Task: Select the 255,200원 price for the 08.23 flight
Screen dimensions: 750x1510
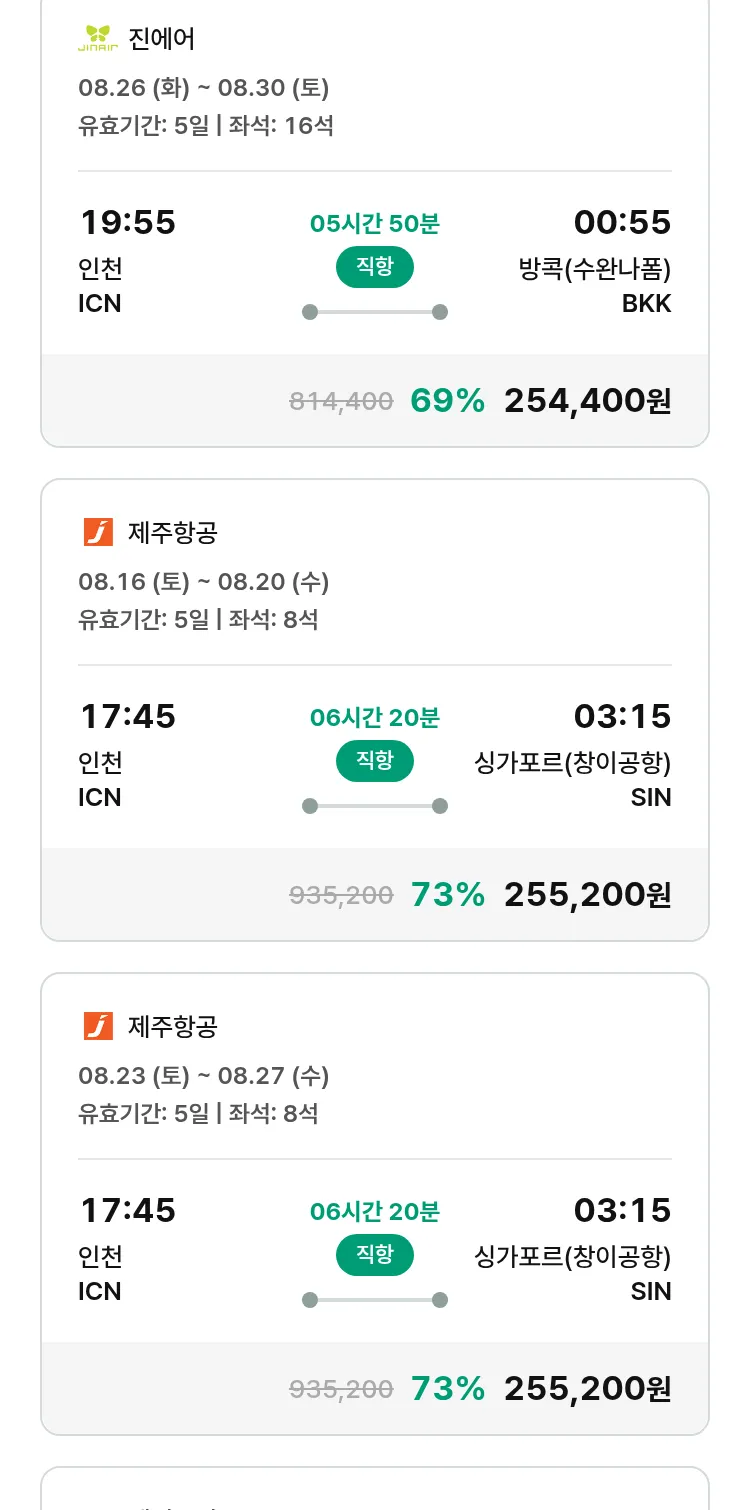Action: [x=587, y=1389]
